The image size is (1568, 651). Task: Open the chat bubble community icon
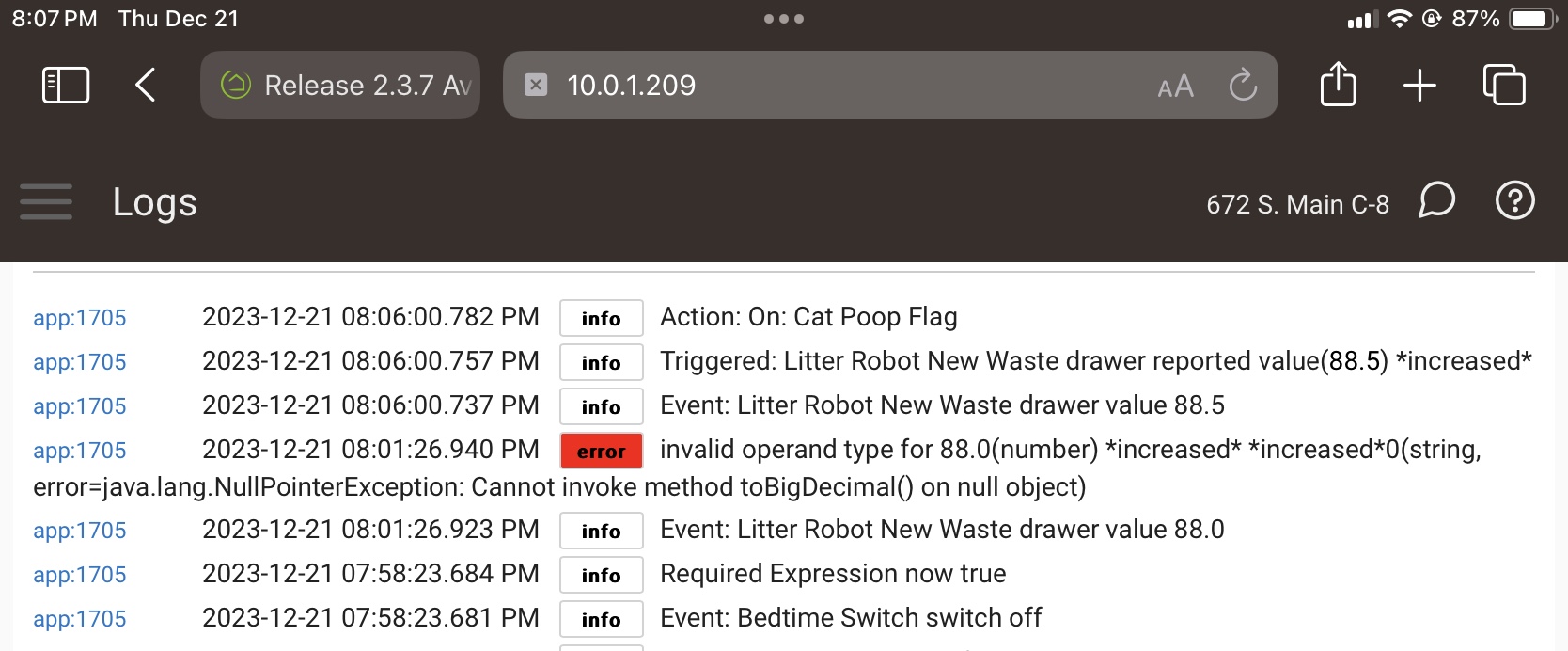point(1436,200)
